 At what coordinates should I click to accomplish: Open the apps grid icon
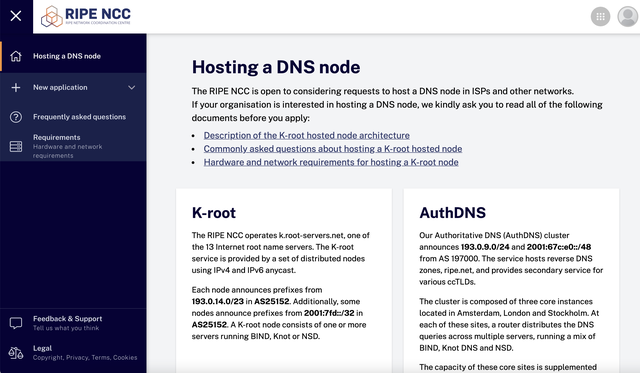[600, 17]
